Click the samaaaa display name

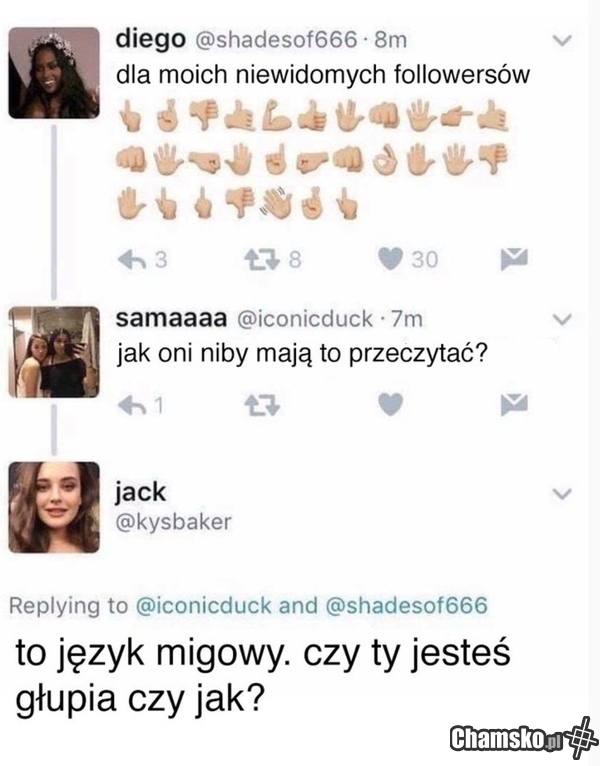click(x=171, y=319)
